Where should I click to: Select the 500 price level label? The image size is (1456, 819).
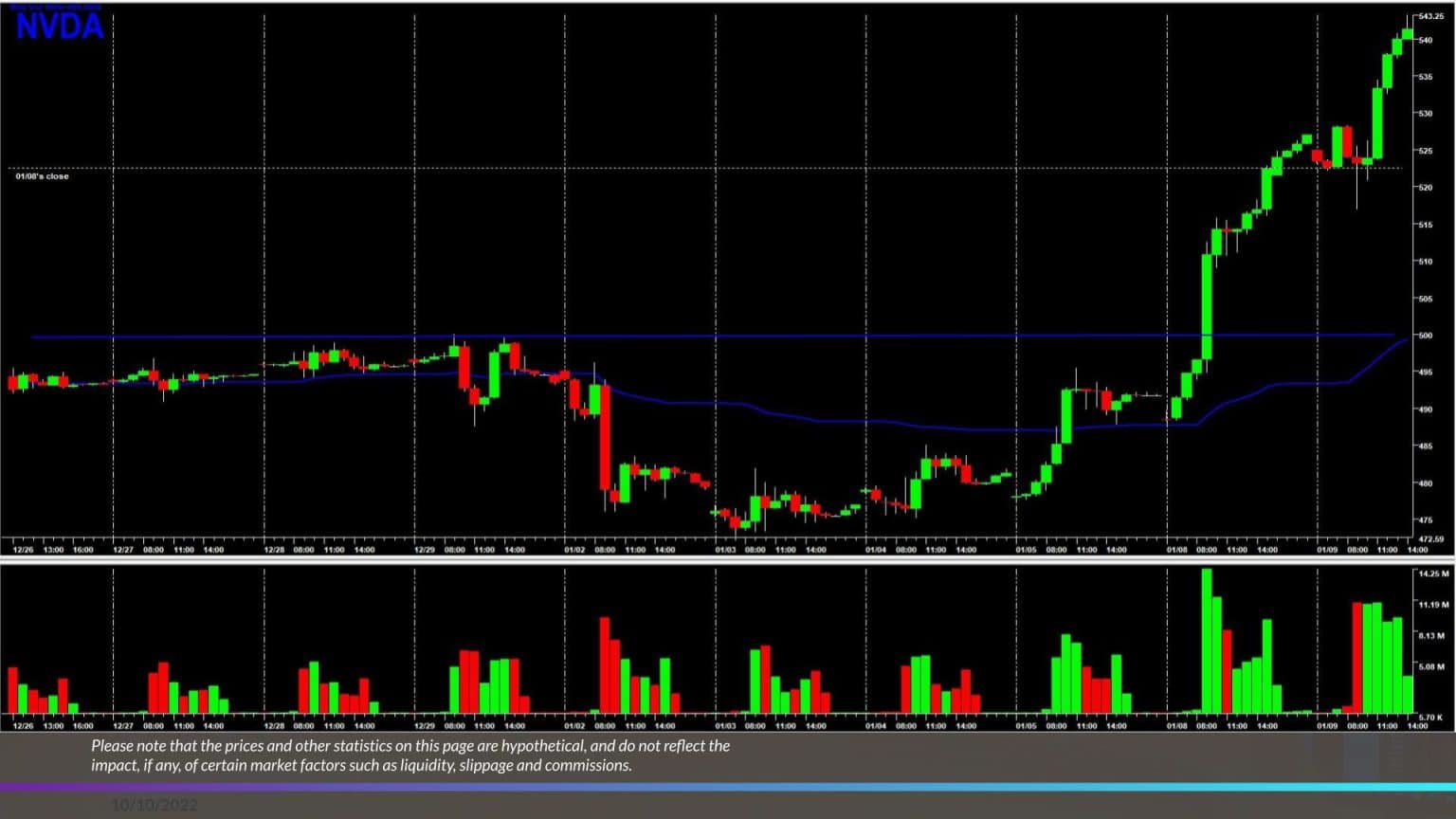click(x=1427, y=335)
